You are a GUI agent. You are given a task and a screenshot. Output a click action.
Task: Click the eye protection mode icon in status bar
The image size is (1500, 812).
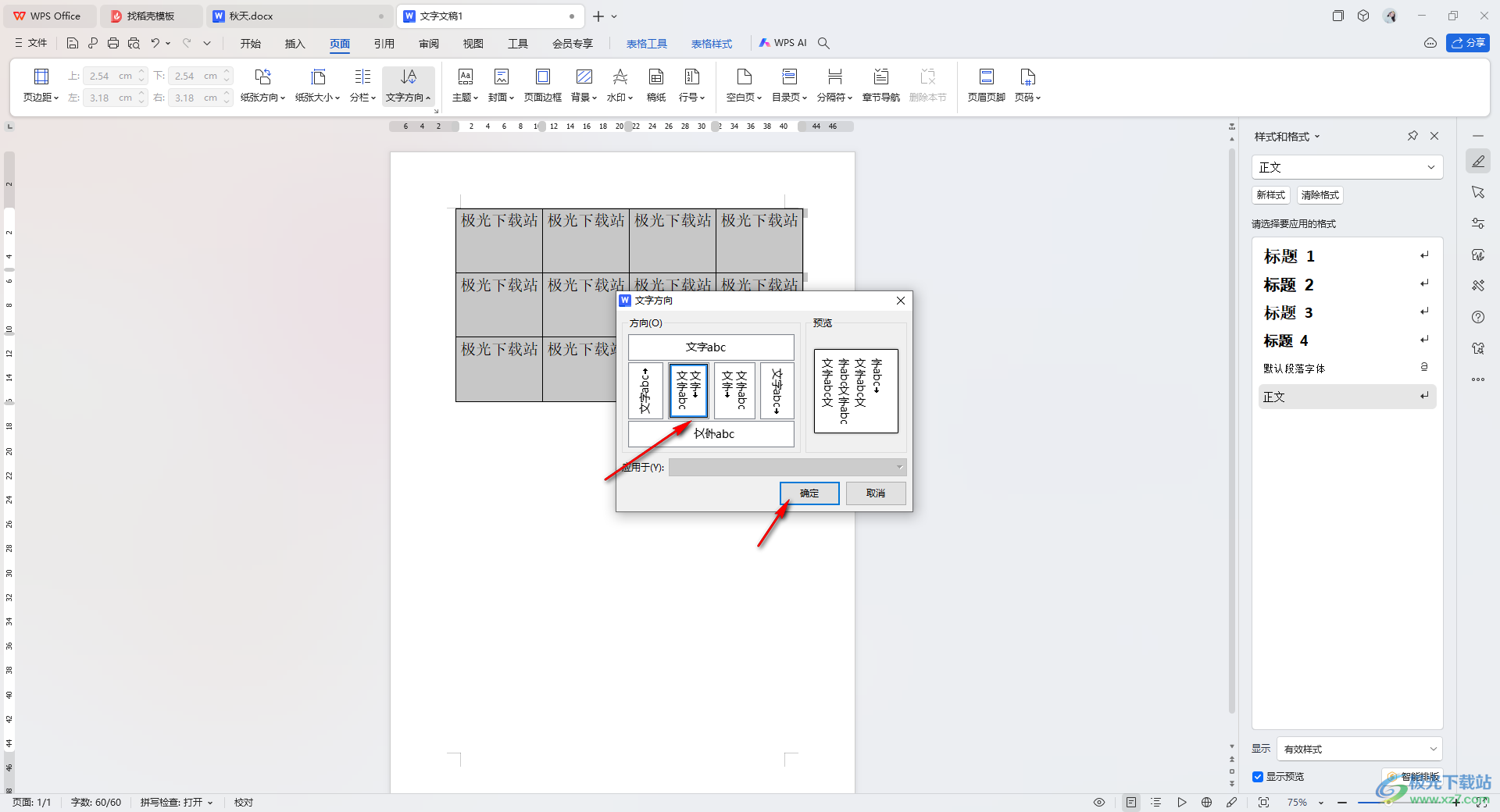[x=1099, y=802]
